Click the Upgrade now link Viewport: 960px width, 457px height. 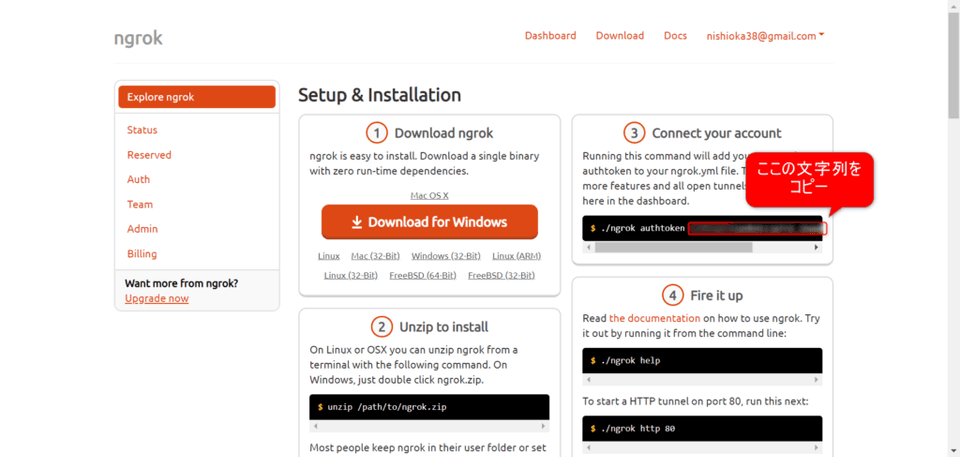[157, 299]
